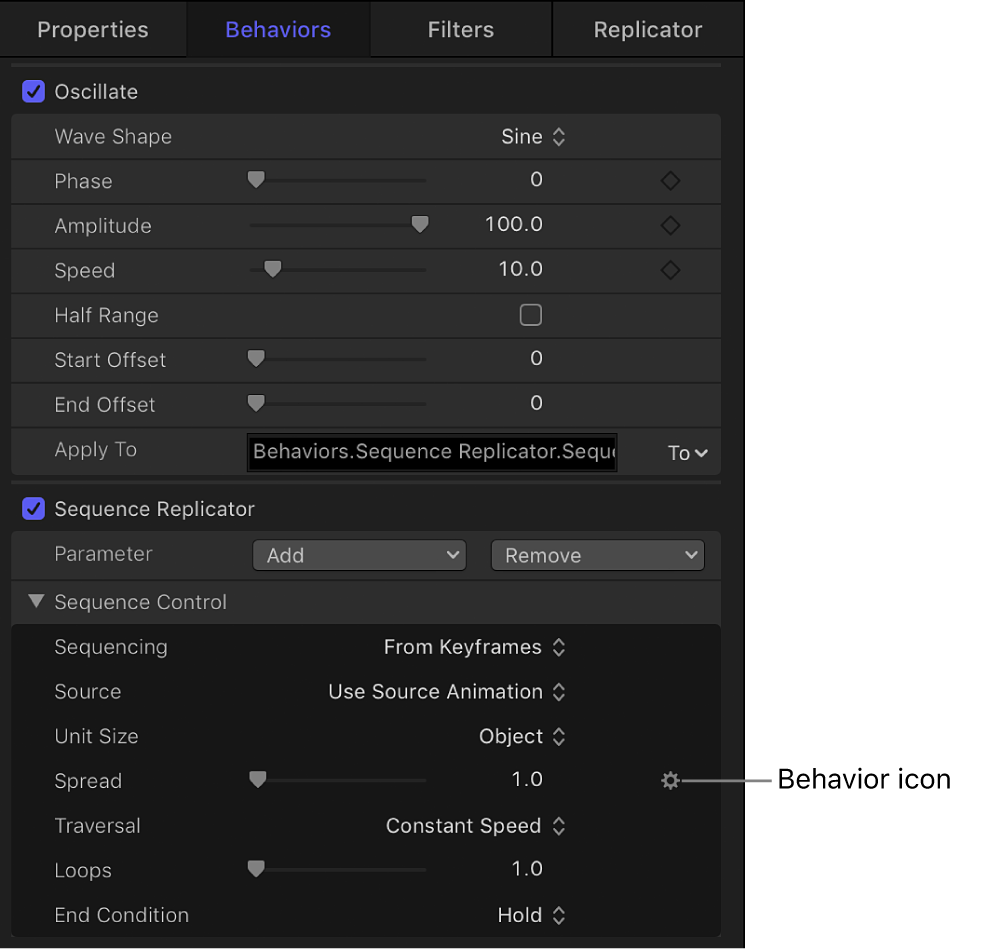Open the Parameter Remove dropdown
The height and width of the screenshot is (950, 984).
pyautogui.click(x=597, y=554)
